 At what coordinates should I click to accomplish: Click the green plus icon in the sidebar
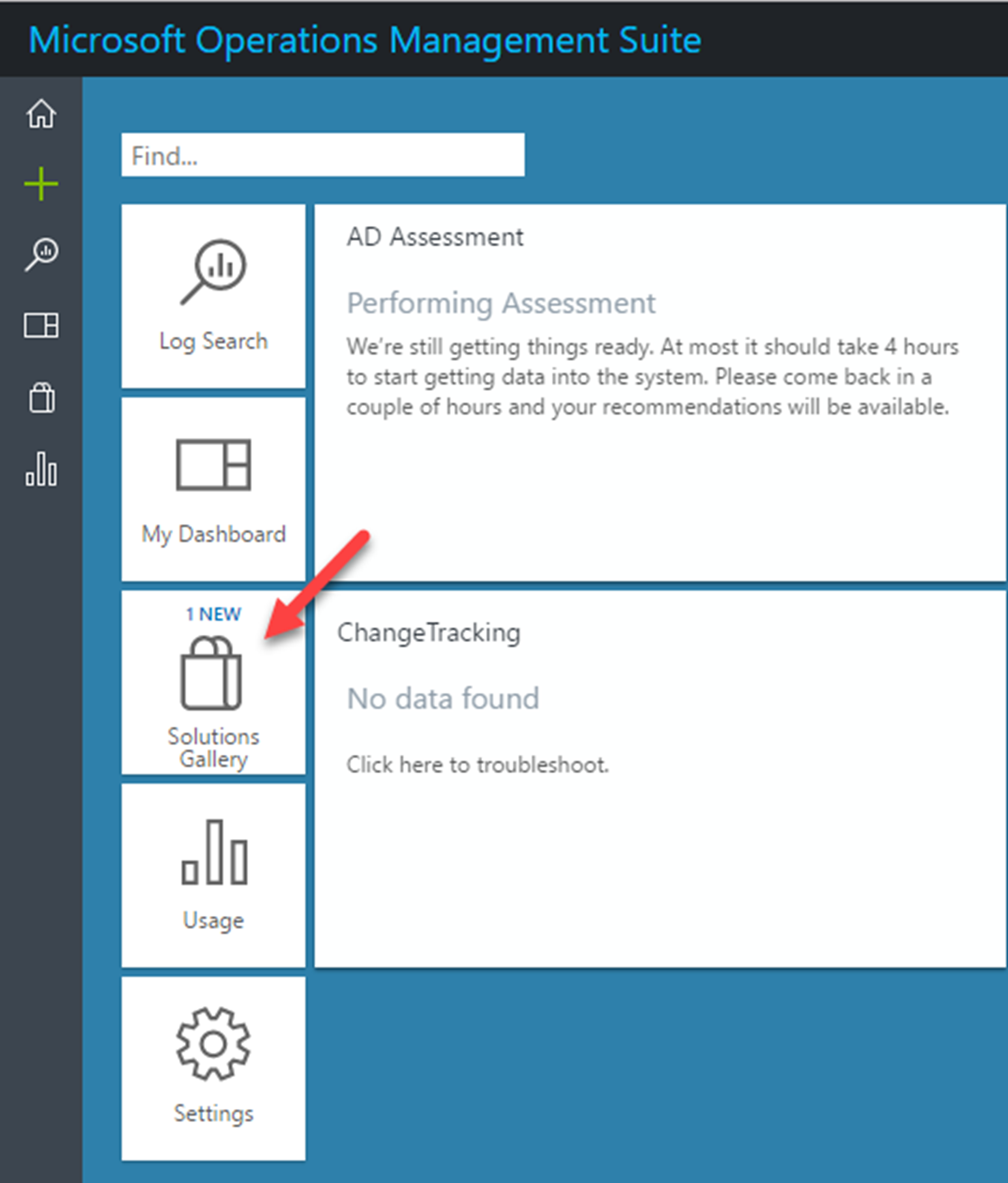point(41,184)
